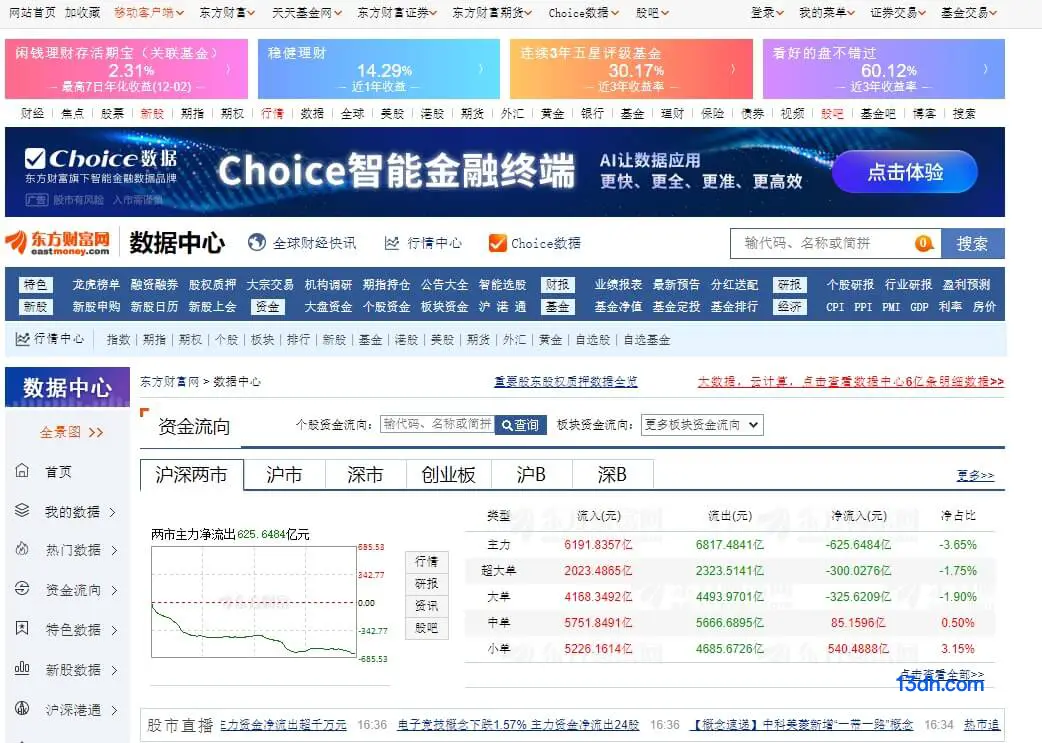Click the 基金排行 navigation link
Image resolution: width=1042 pixels, height=743 pixels.
click(x=734, y=306)
